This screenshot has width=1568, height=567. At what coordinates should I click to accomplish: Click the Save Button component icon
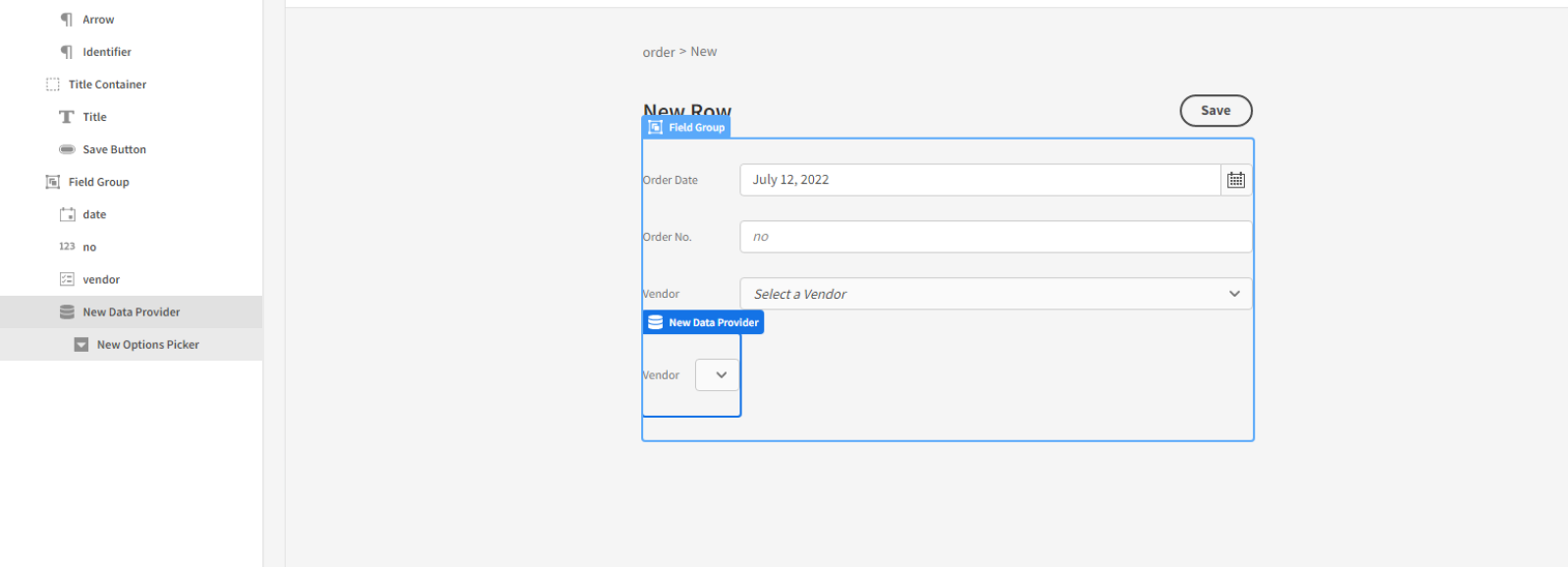tap(67, 149)
